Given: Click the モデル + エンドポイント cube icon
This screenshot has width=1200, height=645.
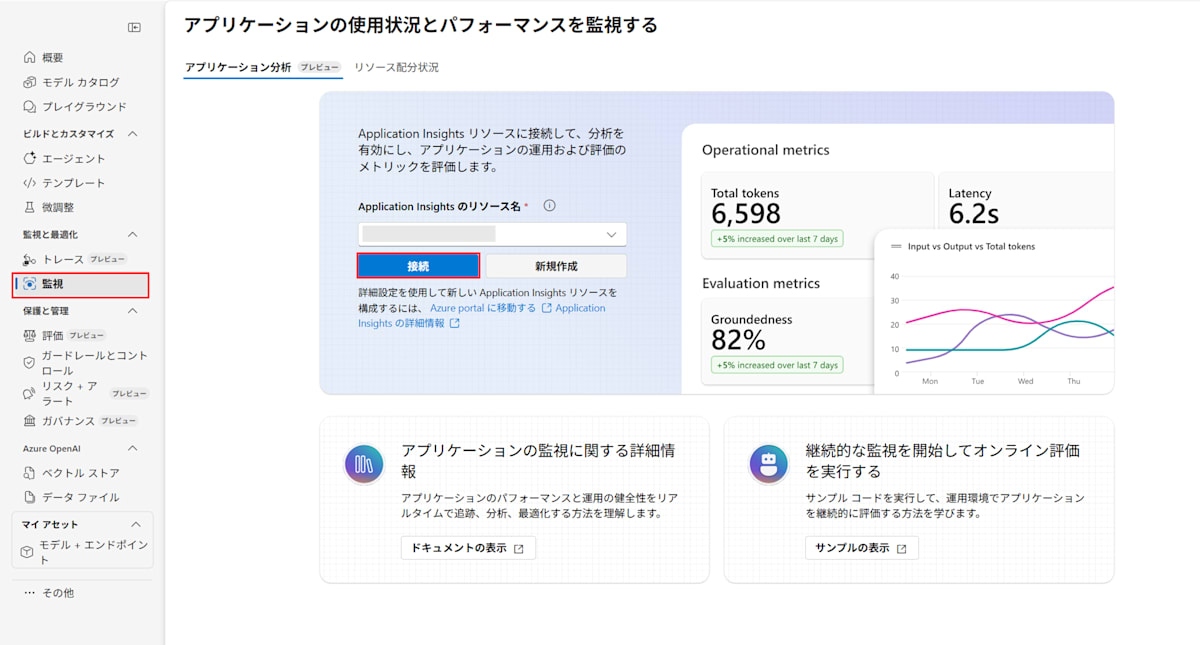Looking at the screenshot, I should (27, 552).
